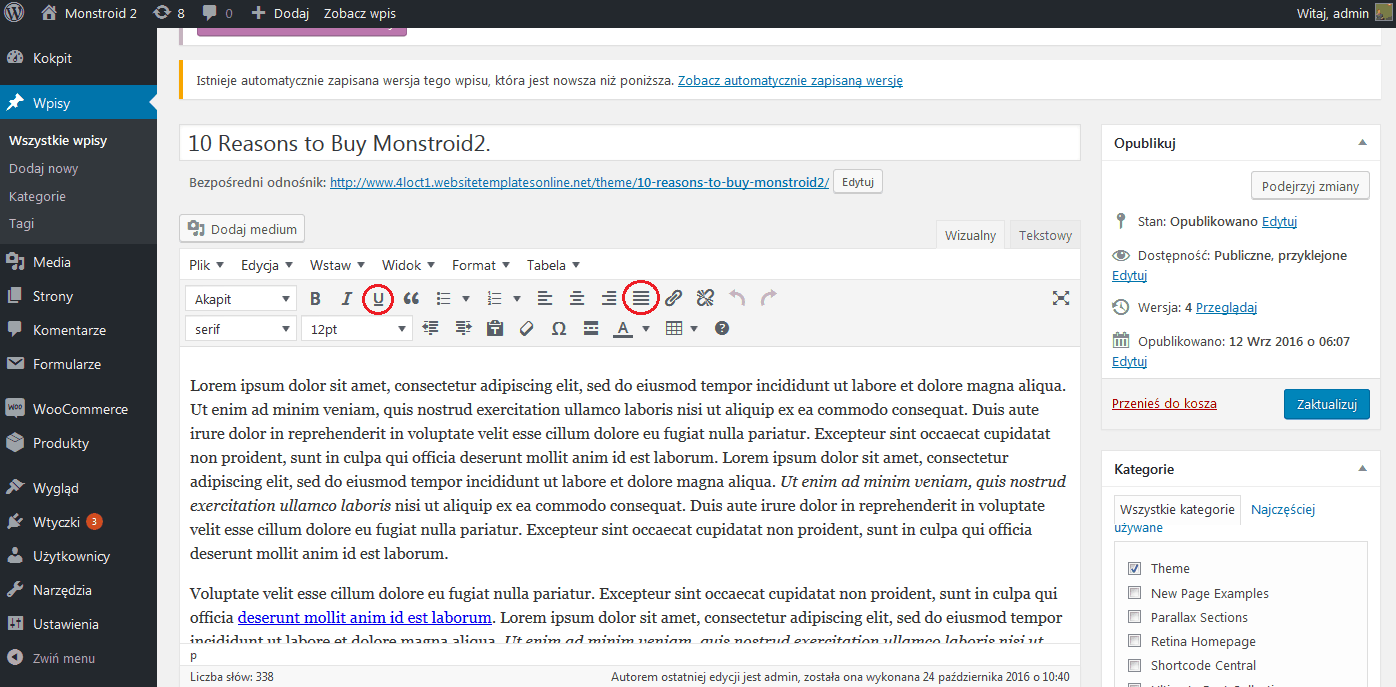Open the Format menu
Screen dimensions: 1396x687
pyautogui.click(x=481, y=265)
